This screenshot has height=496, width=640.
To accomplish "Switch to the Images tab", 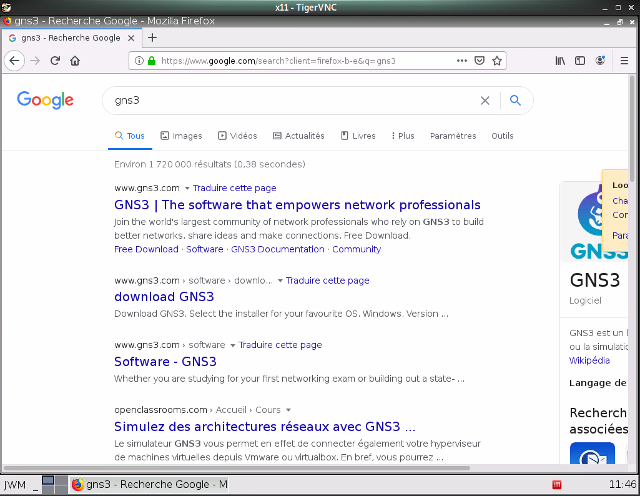I will point(181,136).
